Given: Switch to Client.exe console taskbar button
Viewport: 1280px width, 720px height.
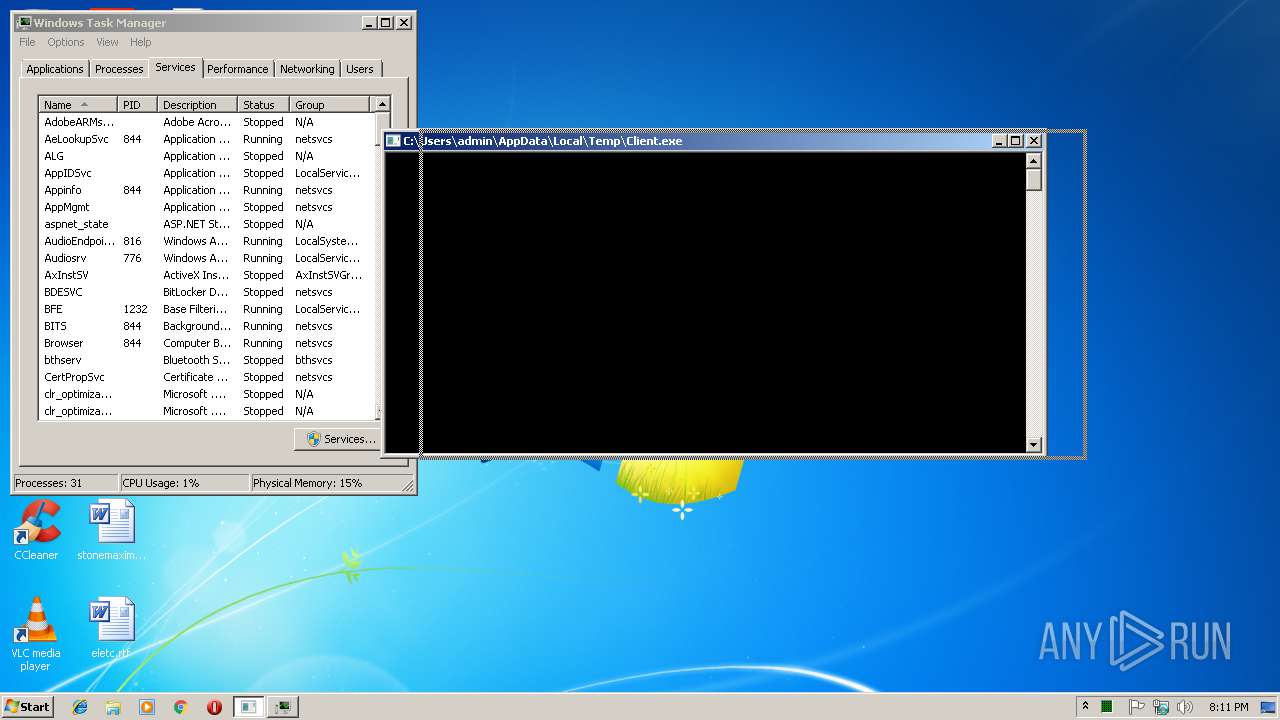Looking at the screenshot, I should tap(249, 707).
